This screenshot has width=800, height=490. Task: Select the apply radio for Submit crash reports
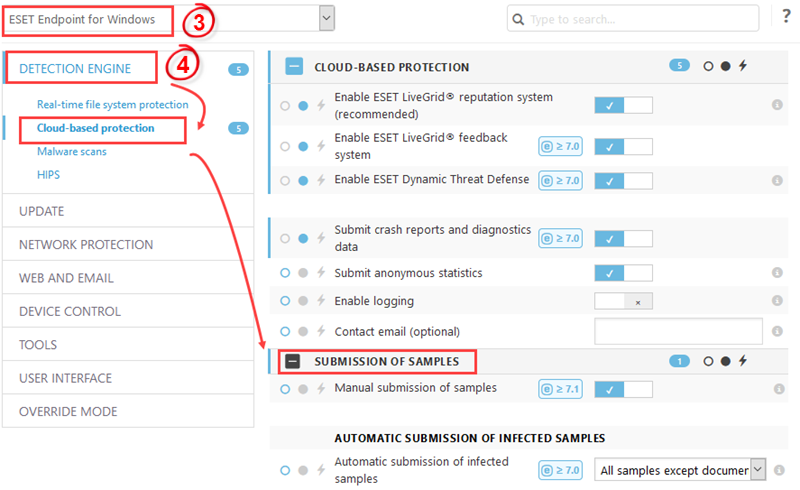click(303, 238)
